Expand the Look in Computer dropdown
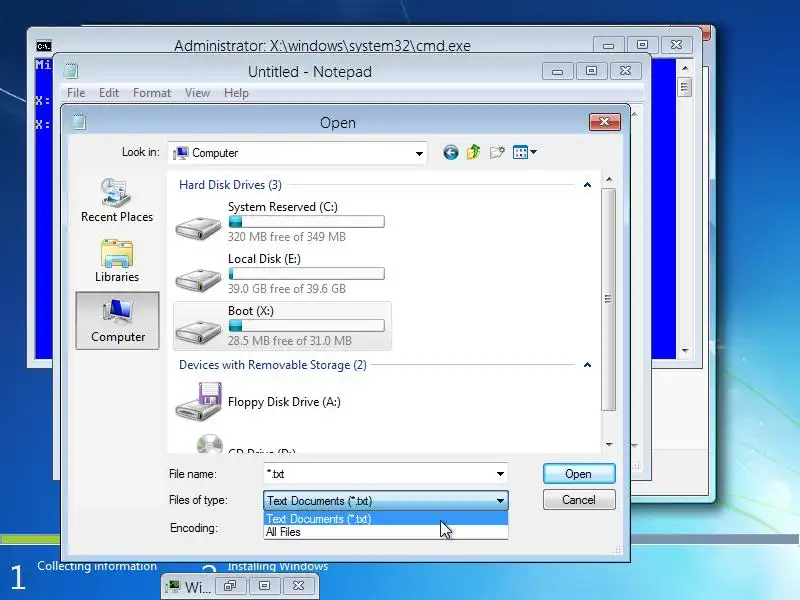Screen dimensions: 800x600 click(419, 153)
